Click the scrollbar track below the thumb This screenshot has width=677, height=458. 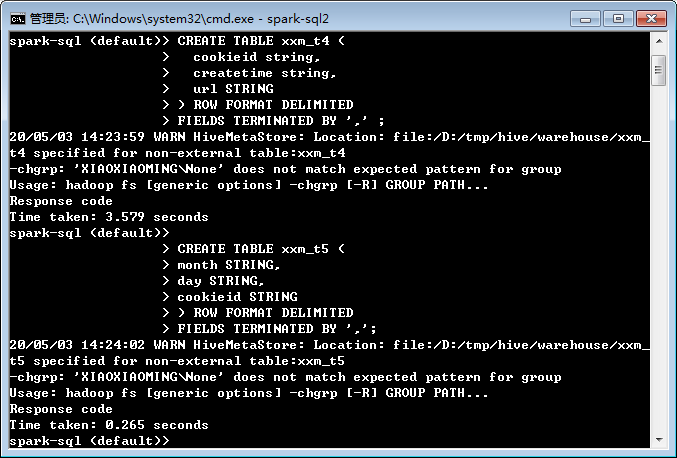[659, 259]
